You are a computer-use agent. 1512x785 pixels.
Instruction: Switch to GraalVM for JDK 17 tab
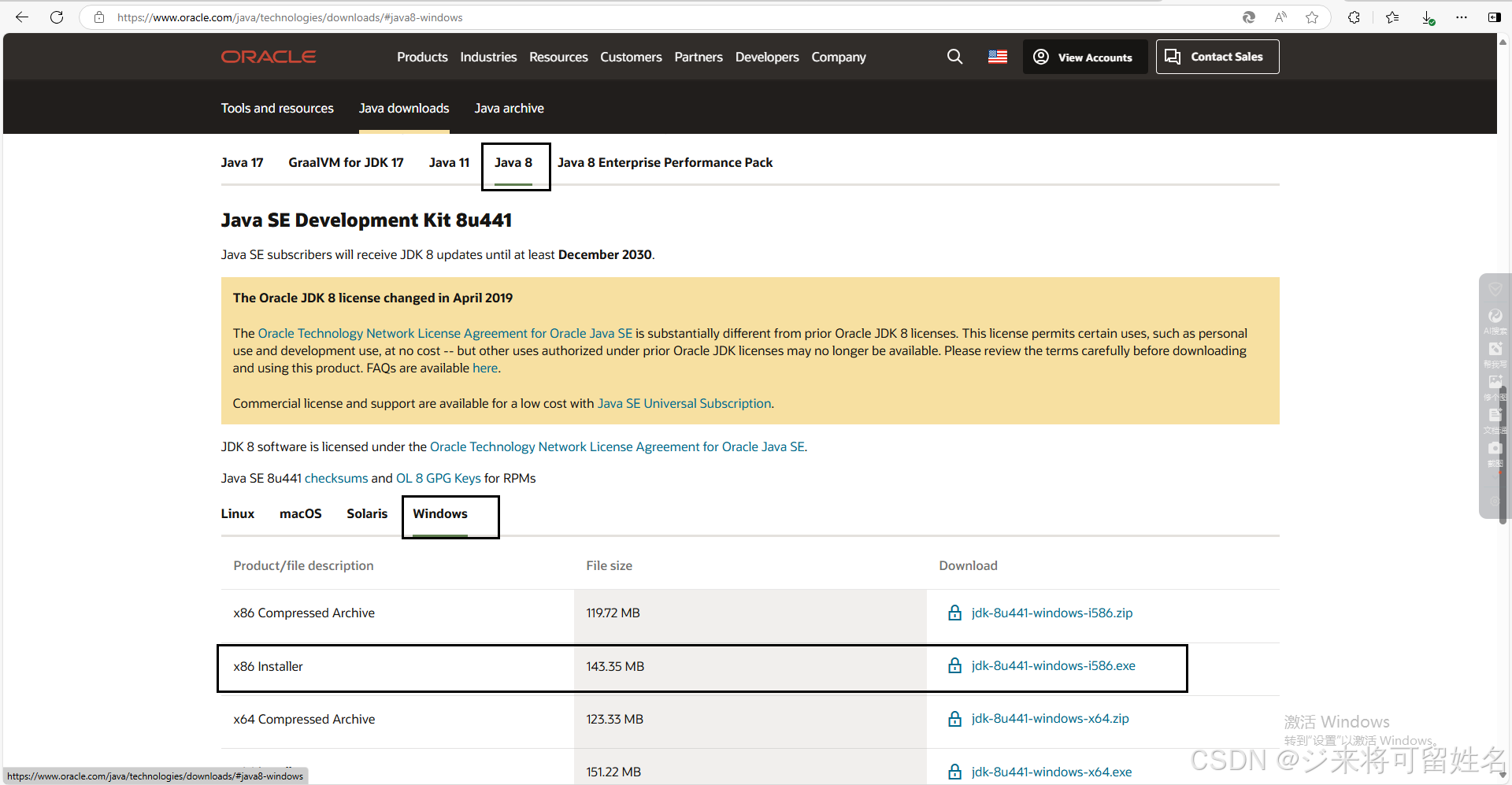346,162
